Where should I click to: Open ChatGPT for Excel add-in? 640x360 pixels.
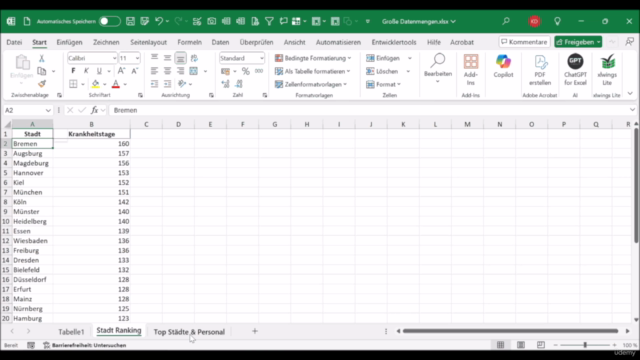coord(575,70)
